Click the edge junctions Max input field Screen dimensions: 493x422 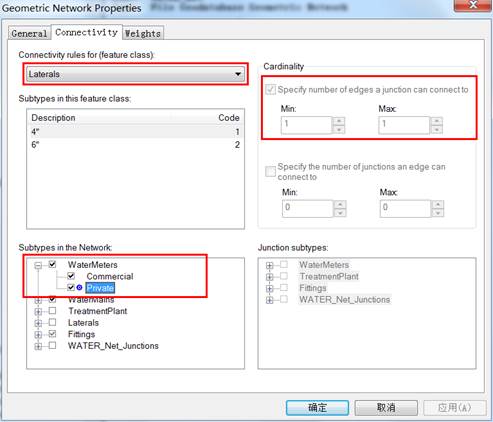coord(405,208)
